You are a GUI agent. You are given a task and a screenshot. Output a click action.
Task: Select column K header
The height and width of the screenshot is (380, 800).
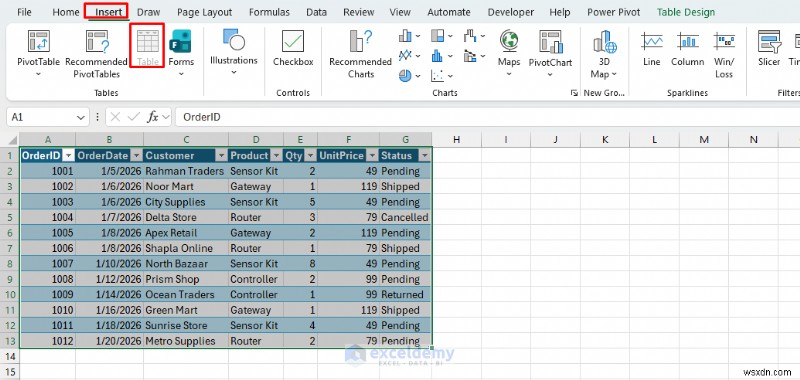coord(605,139)
